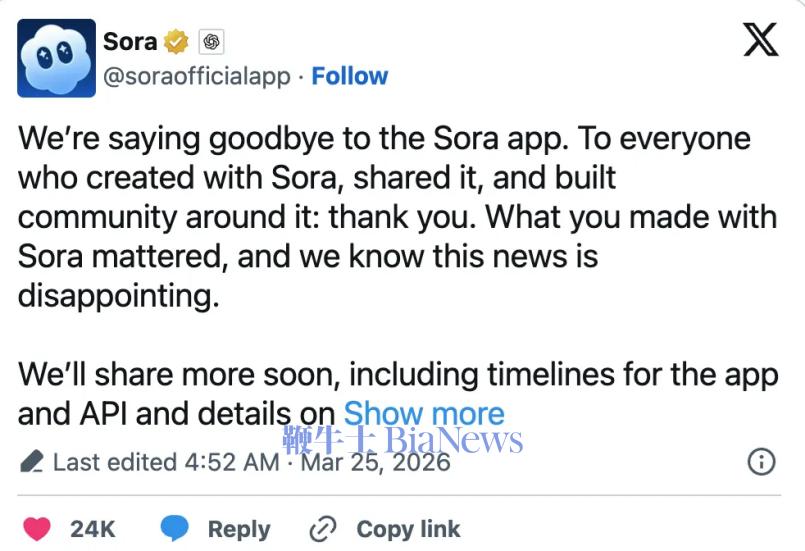Follow the Sora account
The width and height of the screenshot is (805, 551).
click(x=350, y=76)
